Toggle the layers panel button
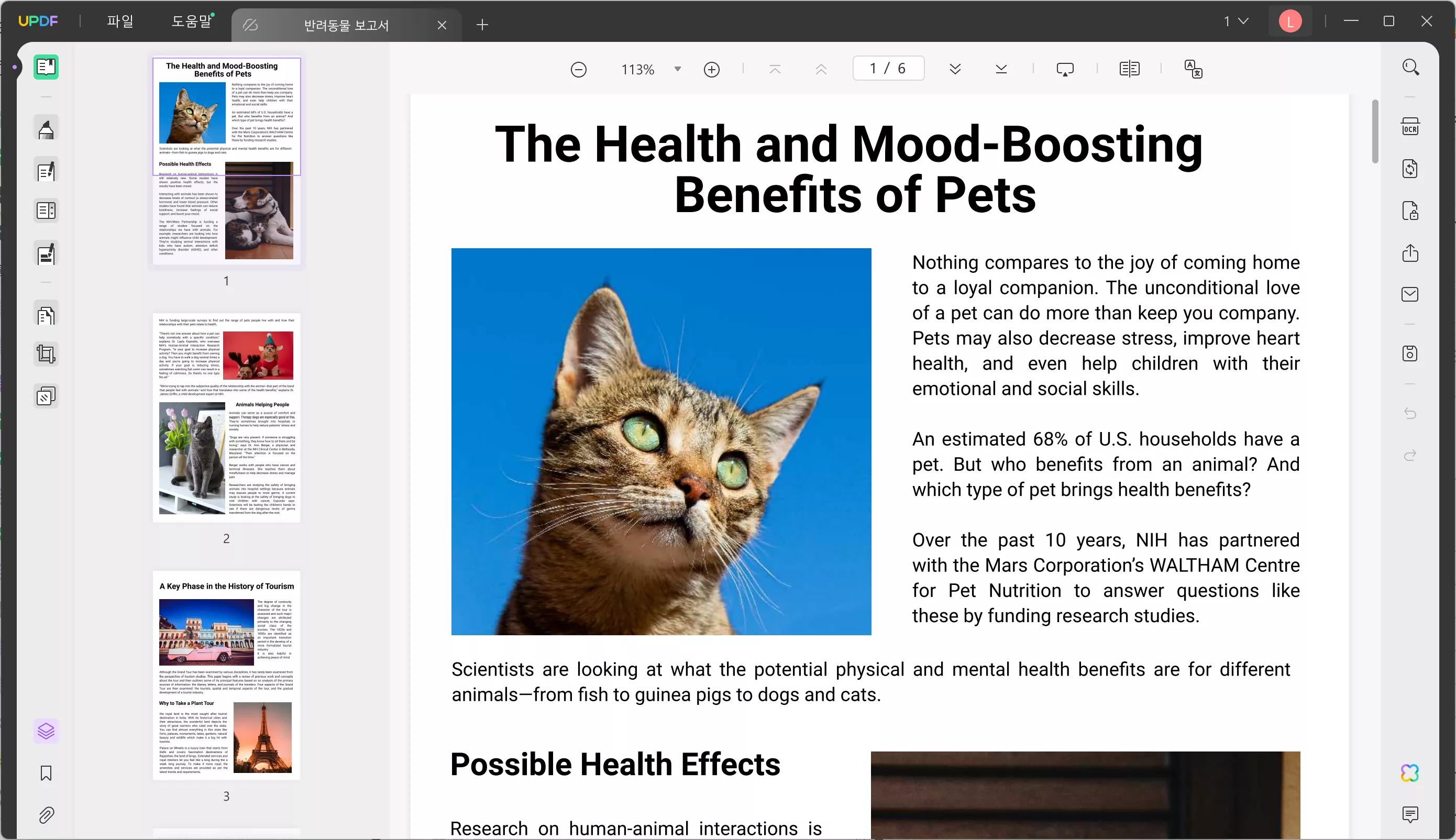 click(46, 731)
